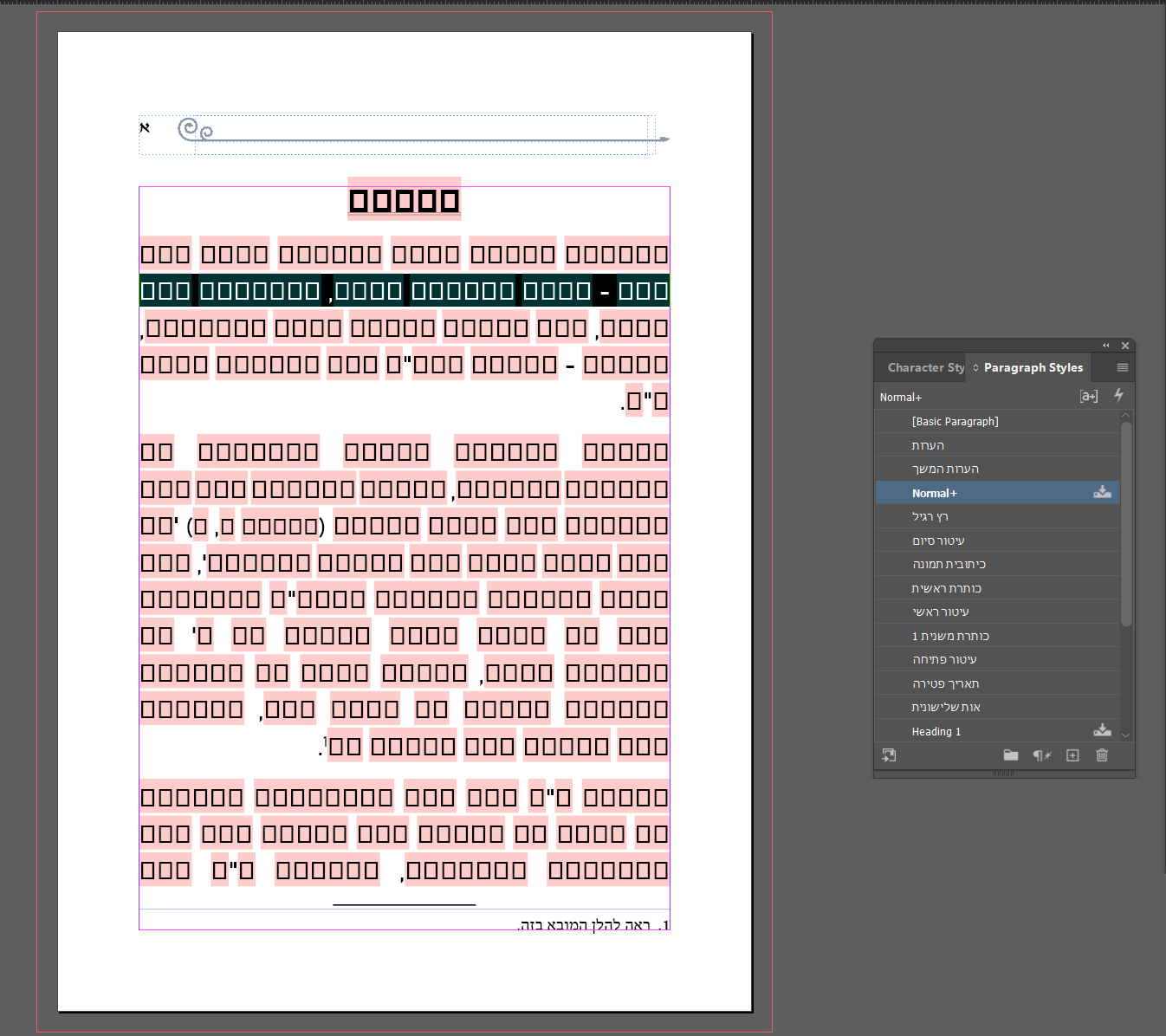The height and width of the screenshot is (1036, 1166).
Task: Click the Quick Apply lightning bolt icon
Action: click(1118, 395)
